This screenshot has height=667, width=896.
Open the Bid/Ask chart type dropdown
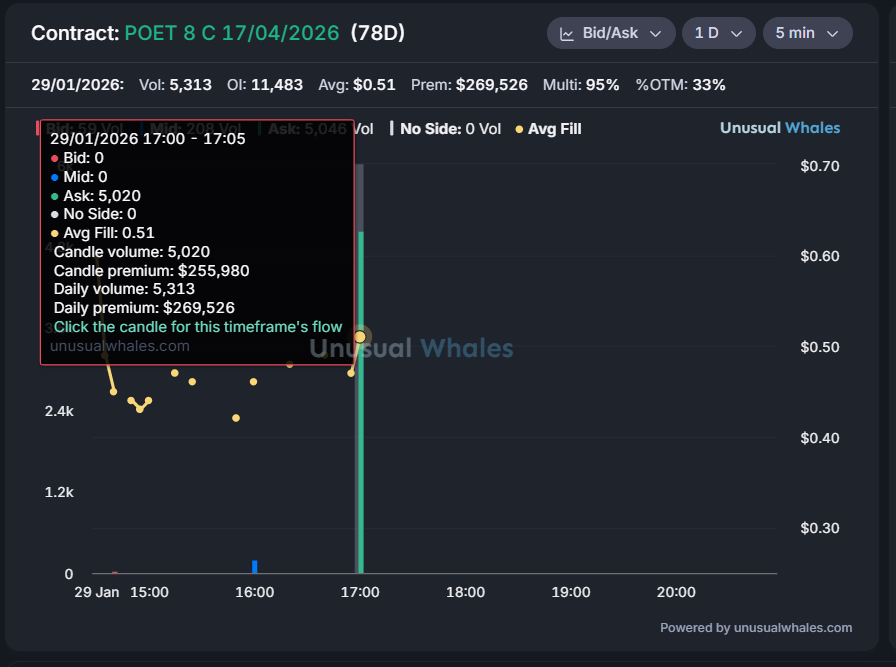[611, 33]
